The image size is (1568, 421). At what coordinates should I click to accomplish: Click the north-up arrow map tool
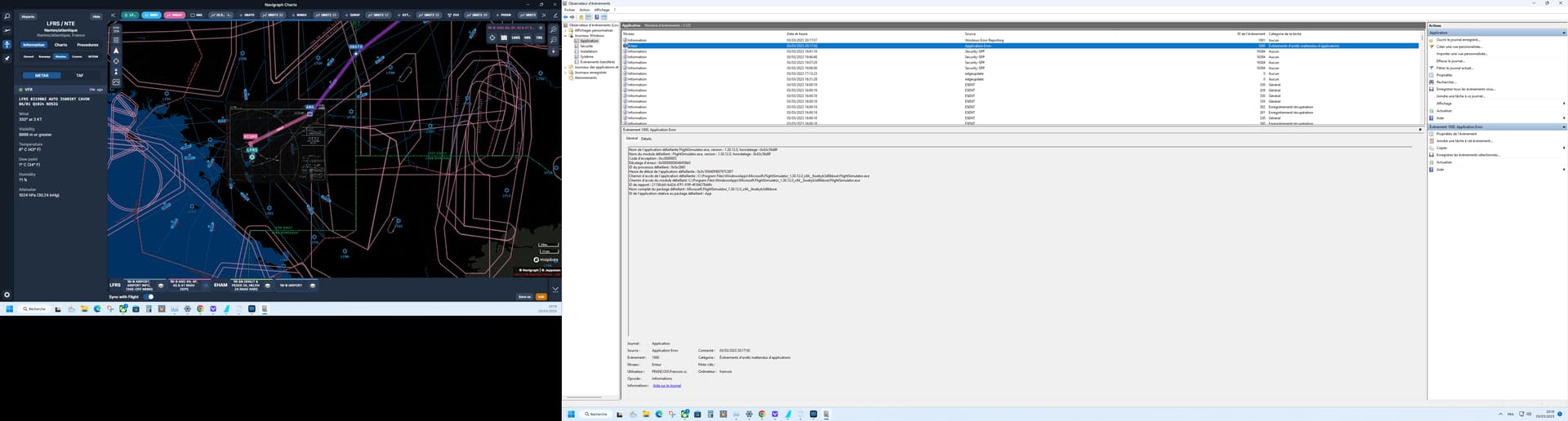click(116, 51)
